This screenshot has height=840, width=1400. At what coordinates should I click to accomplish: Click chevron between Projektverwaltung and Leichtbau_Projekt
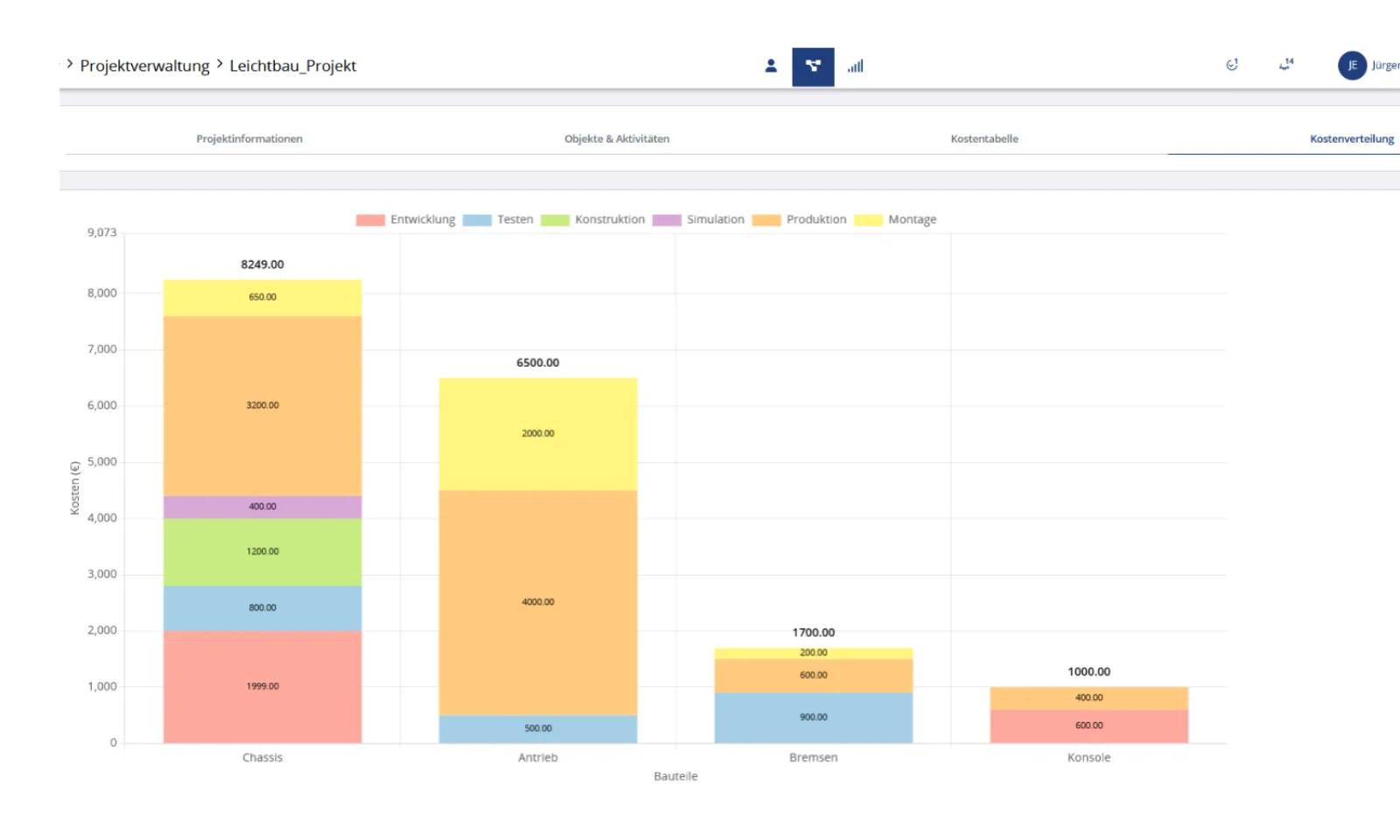pyautogui.click(x=220, y=64)
